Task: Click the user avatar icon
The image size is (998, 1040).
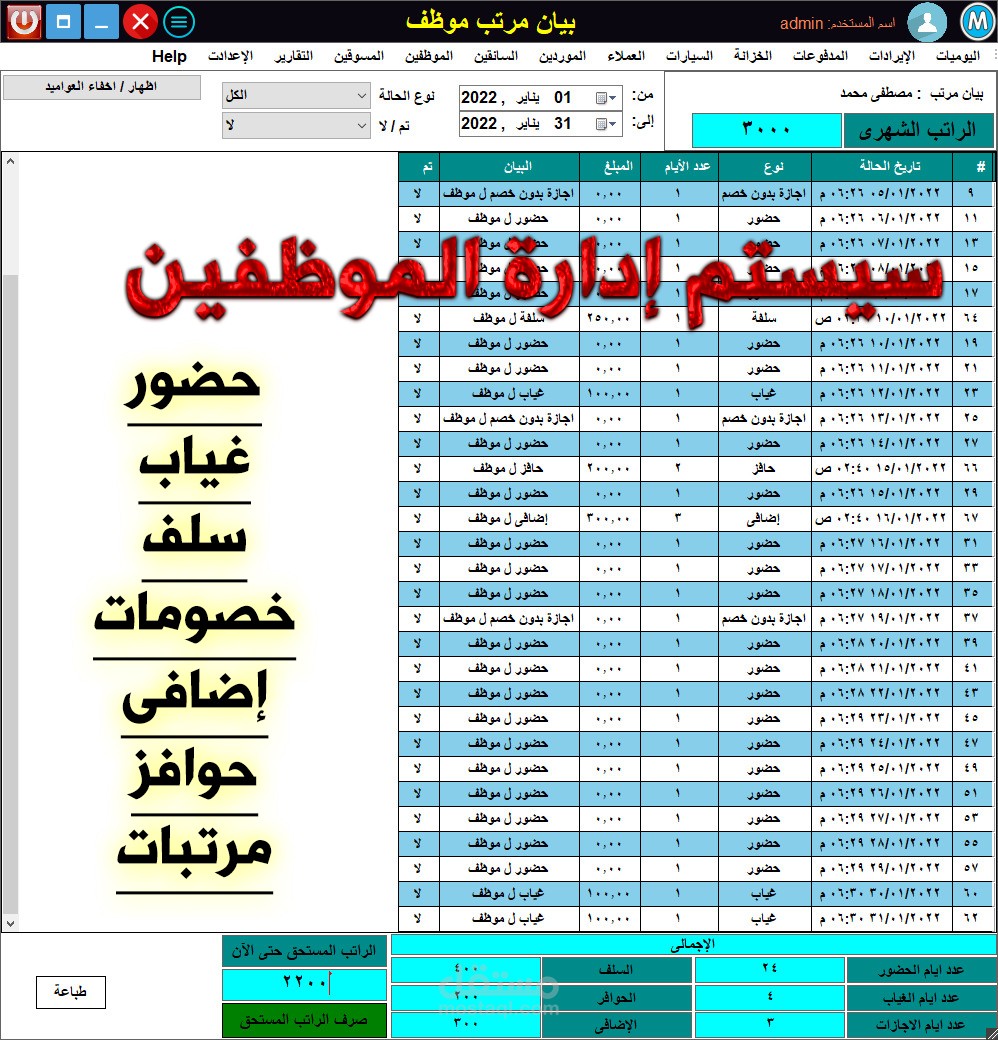Action: coord(927,22)
